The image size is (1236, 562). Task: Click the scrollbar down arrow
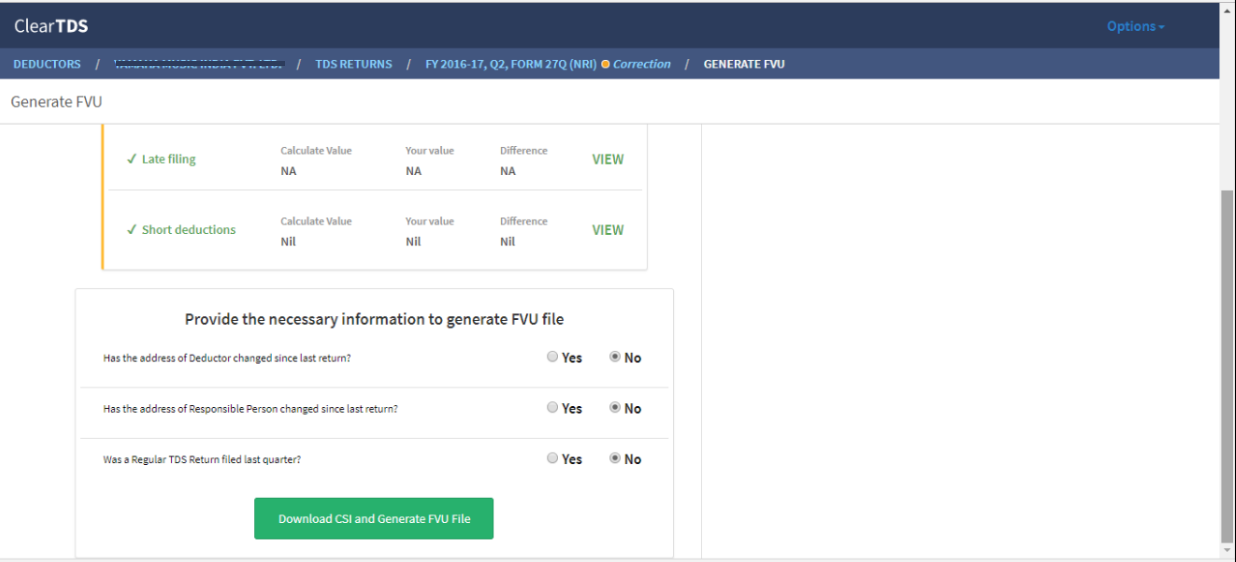(1227, 550)
